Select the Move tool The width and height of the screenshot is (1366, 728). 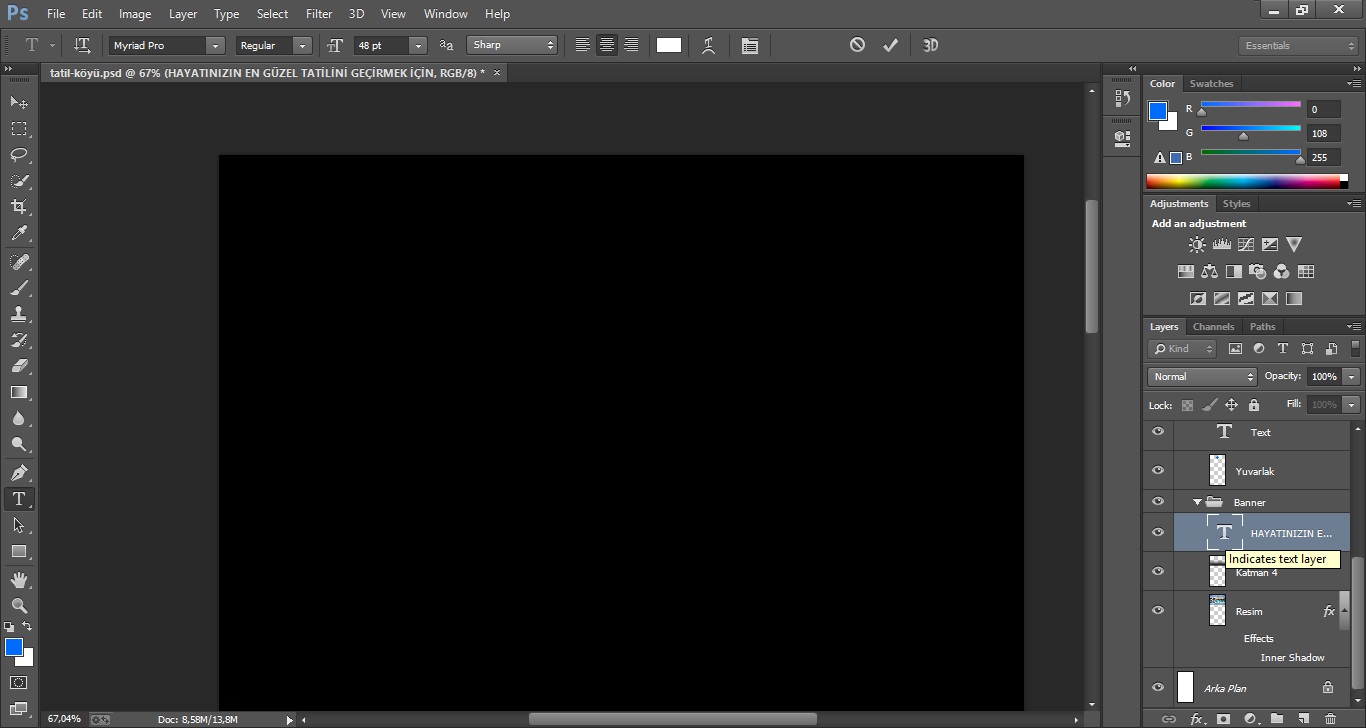coord(19,102)
